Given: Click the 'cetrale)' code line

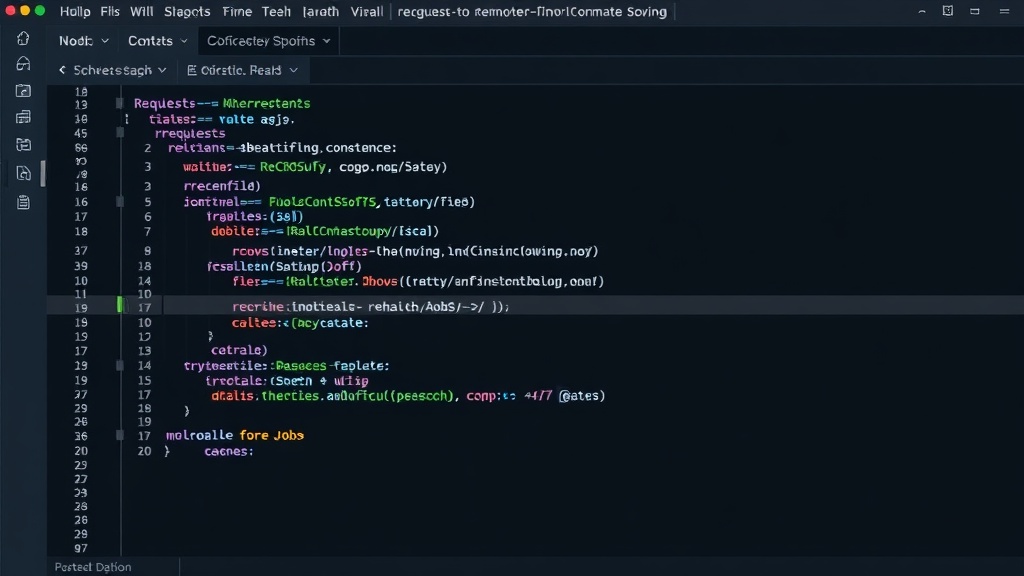Looking at the screenshot, I should coord(239,350).
